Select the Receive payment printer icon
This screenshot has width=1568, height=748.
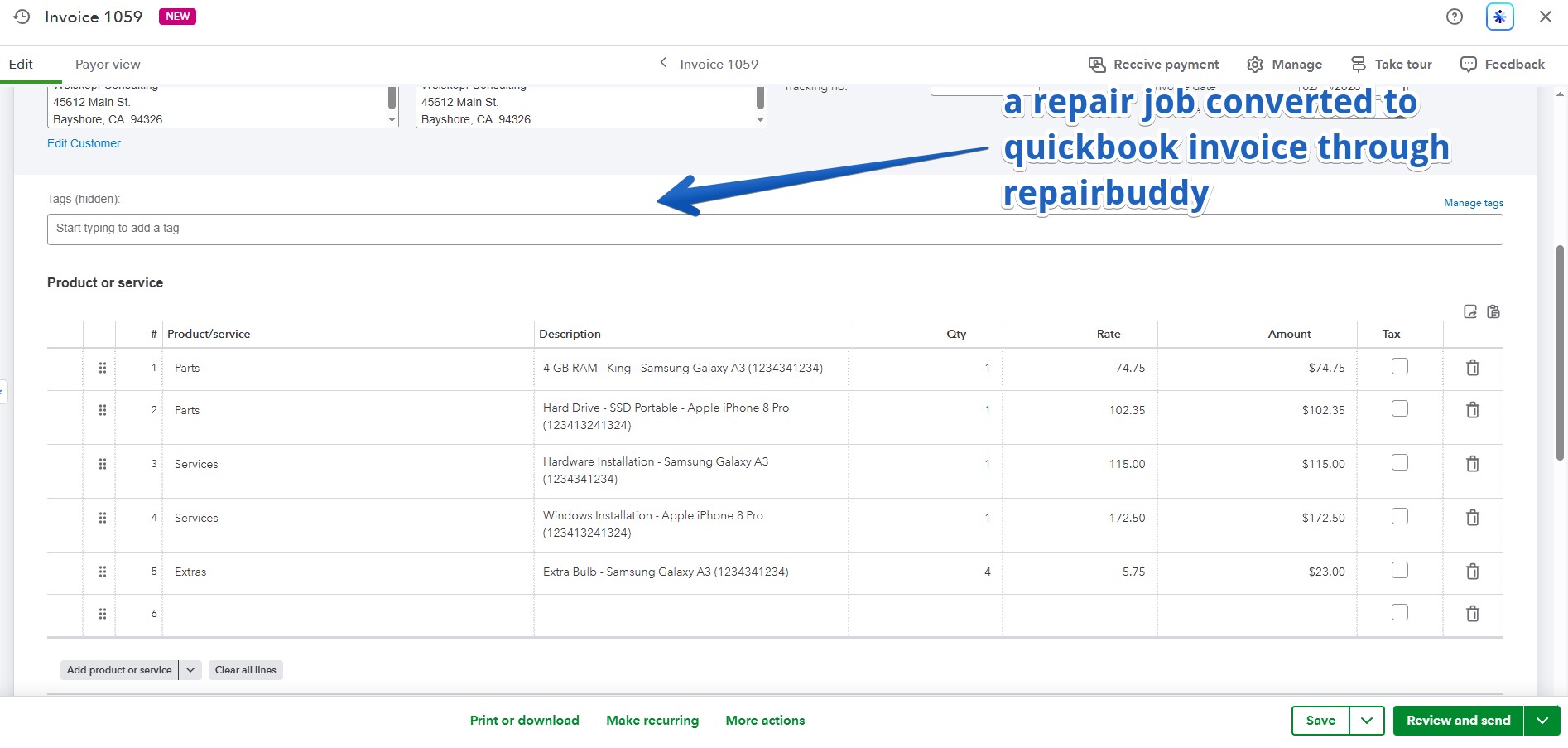click(1096, 64)
